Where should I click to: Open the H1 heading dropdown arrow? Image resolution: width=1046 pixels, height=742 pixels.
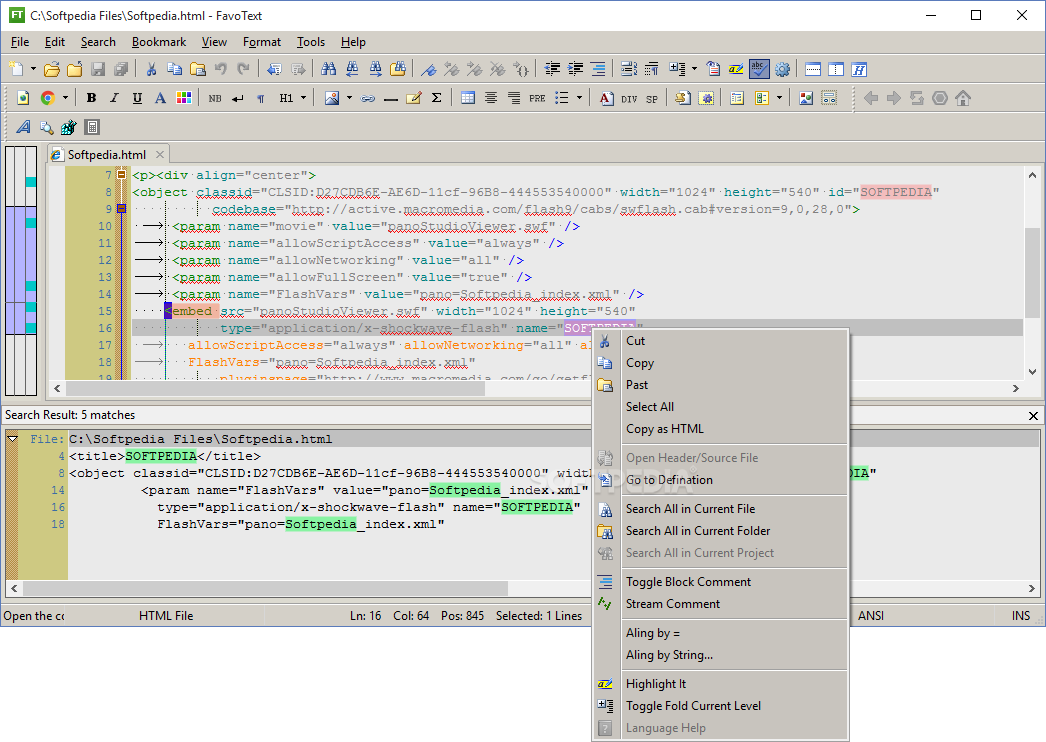coord(304,98)
